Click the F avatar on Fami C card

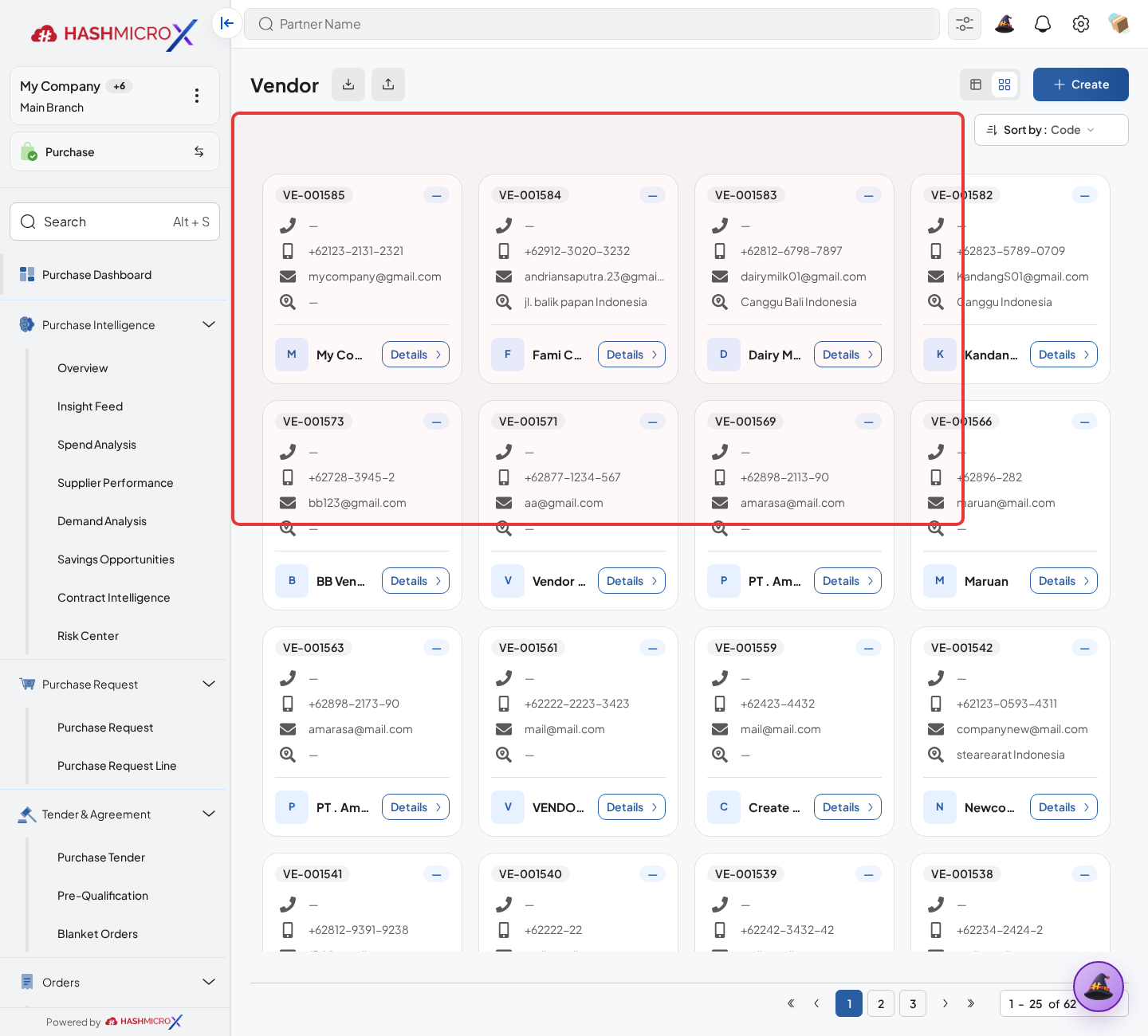(508, 355)
